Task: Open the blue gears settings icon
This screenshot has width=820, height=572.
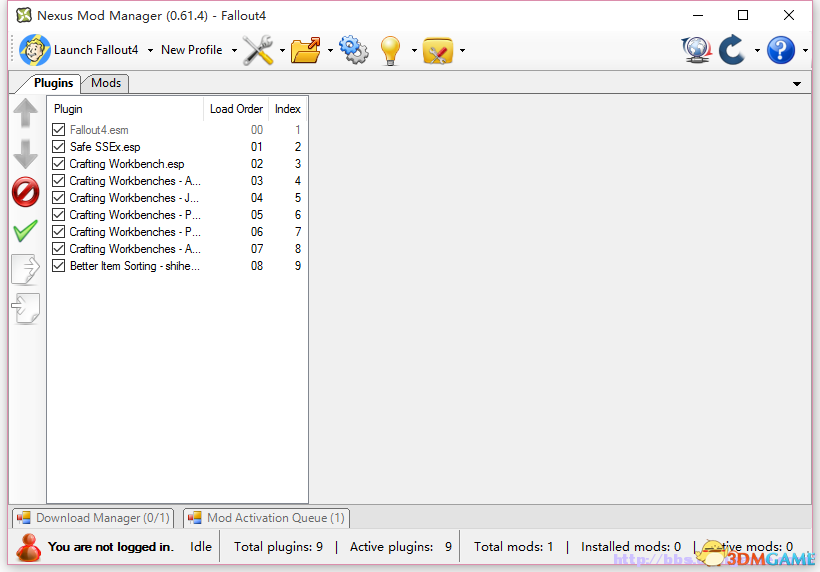Action: click(x=354, y=50)
